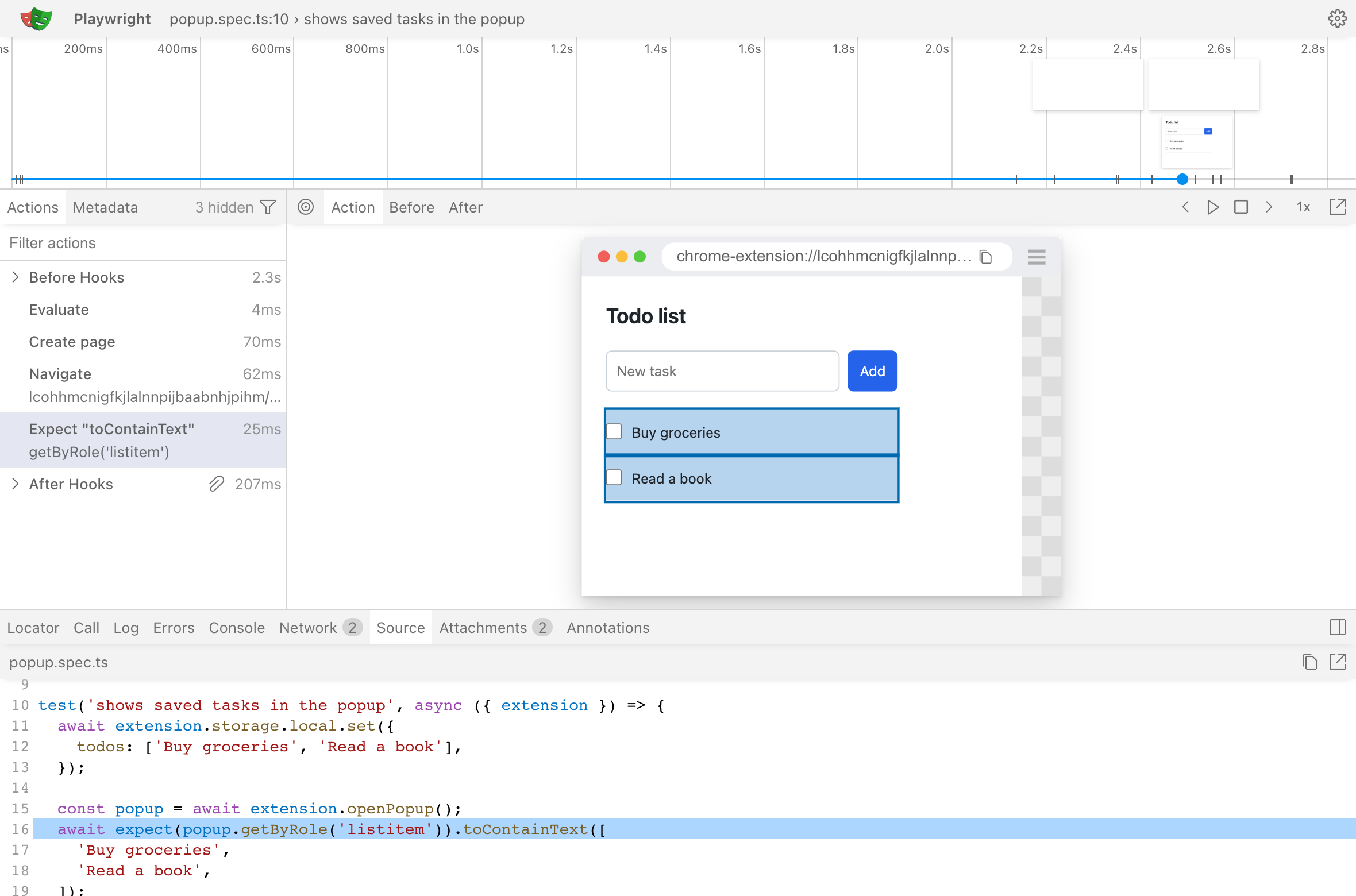Image resolution: width=1356 pixels, height=896 pixels.
Task: Check the Buy groceries checkbox
Action: coord(614,432)
